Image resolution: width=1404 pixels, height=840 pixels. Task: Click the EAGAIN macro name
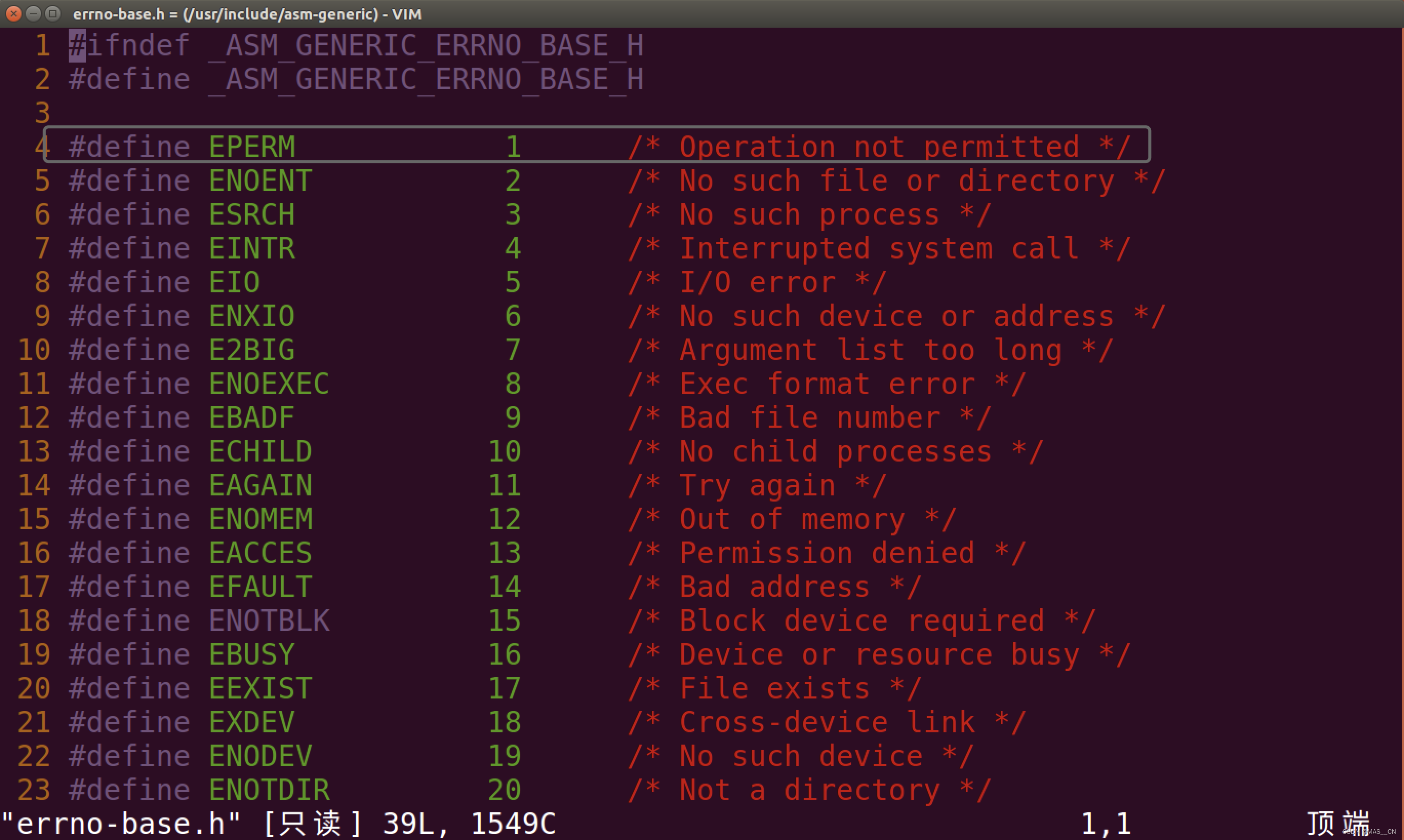(x=260, y=485)
